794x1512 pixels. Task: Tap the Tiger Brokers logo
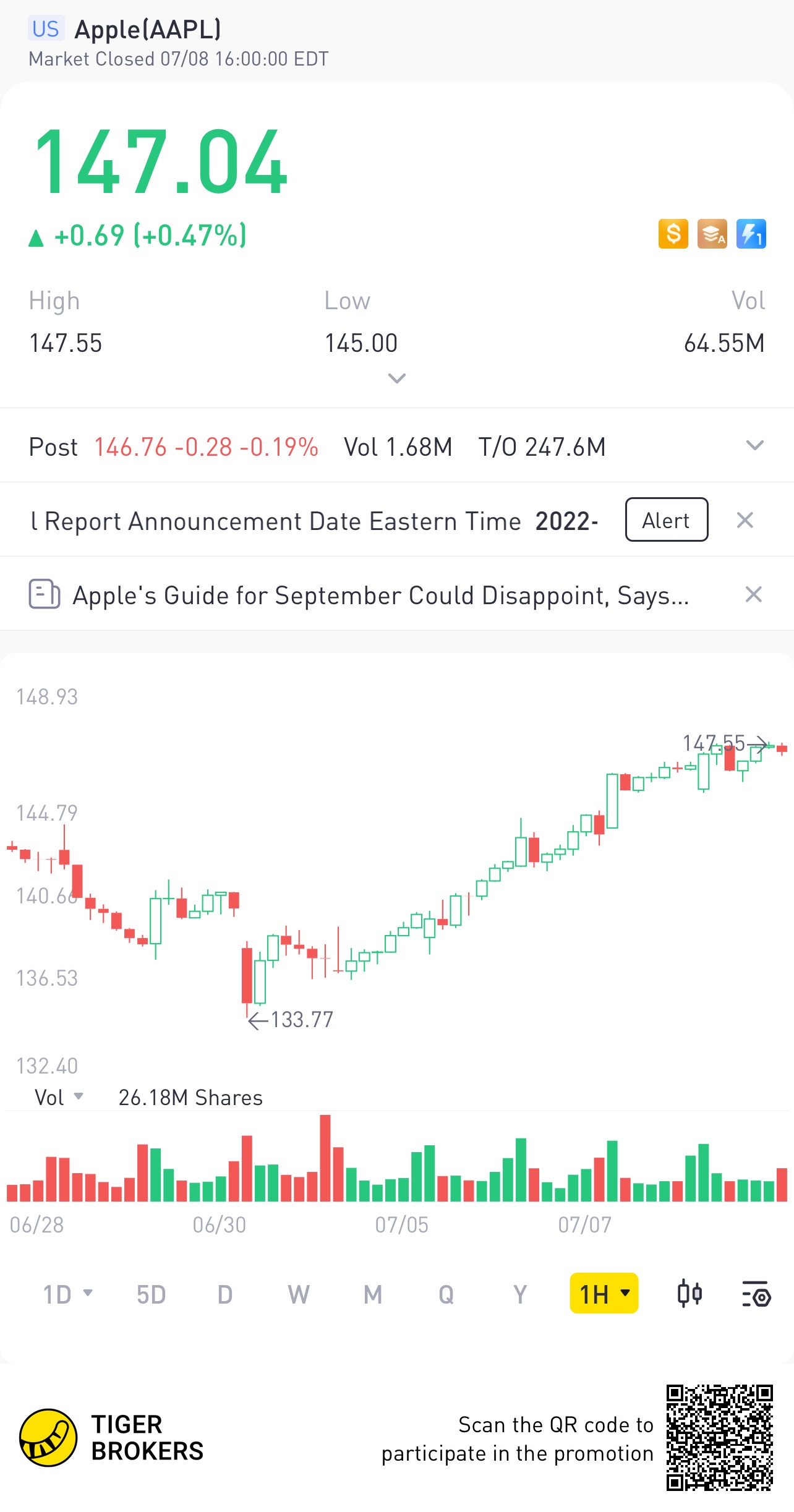click(48, 1437)
